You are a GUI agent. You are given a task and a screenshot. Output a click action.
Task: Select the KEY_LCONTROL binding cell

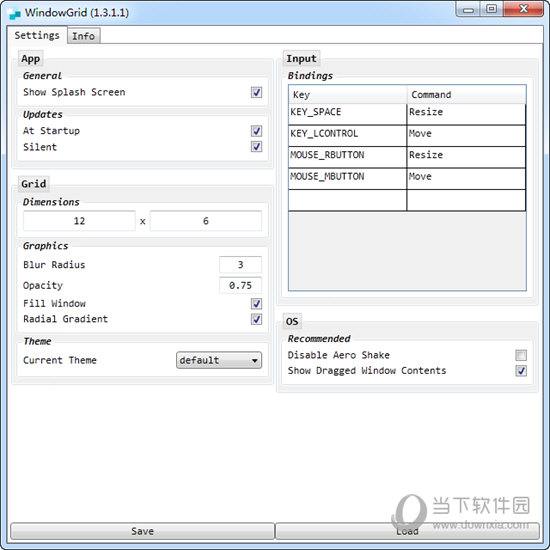point(347,136)
